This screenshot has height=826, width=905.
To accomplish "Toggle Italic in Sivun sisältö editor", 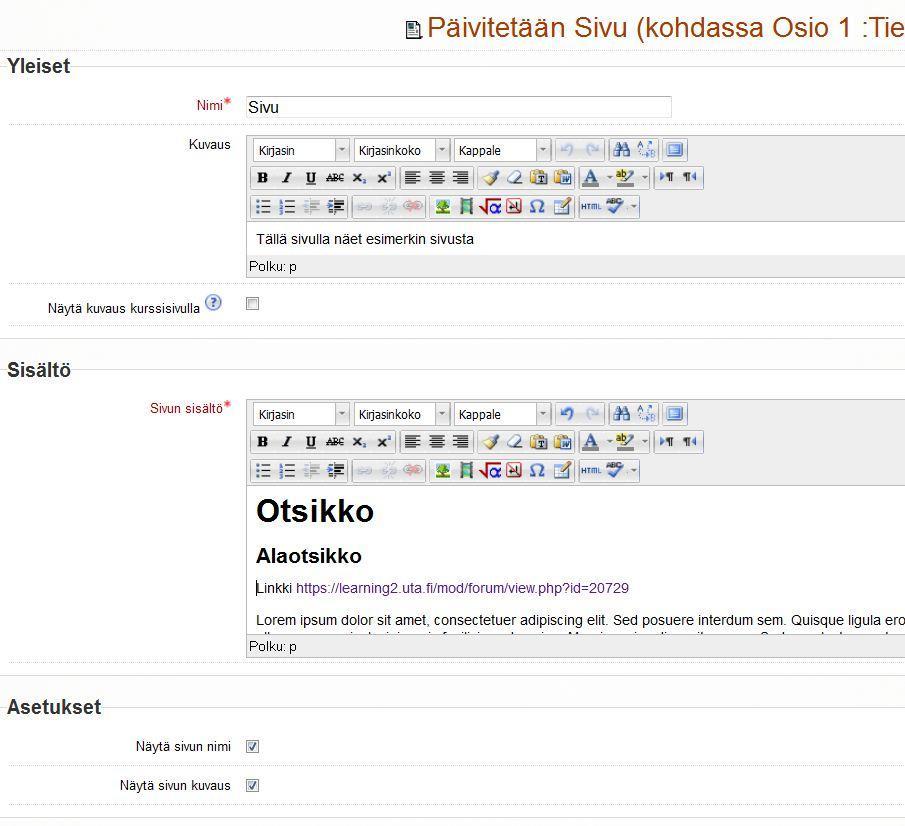I will tap(287, 442).
